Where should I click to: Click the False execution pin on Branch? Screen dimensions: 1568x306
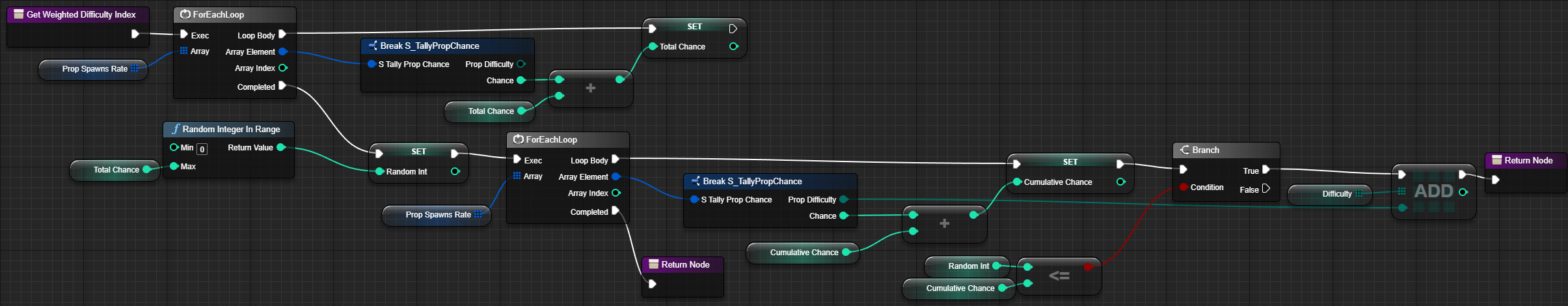pos(1265,189)
